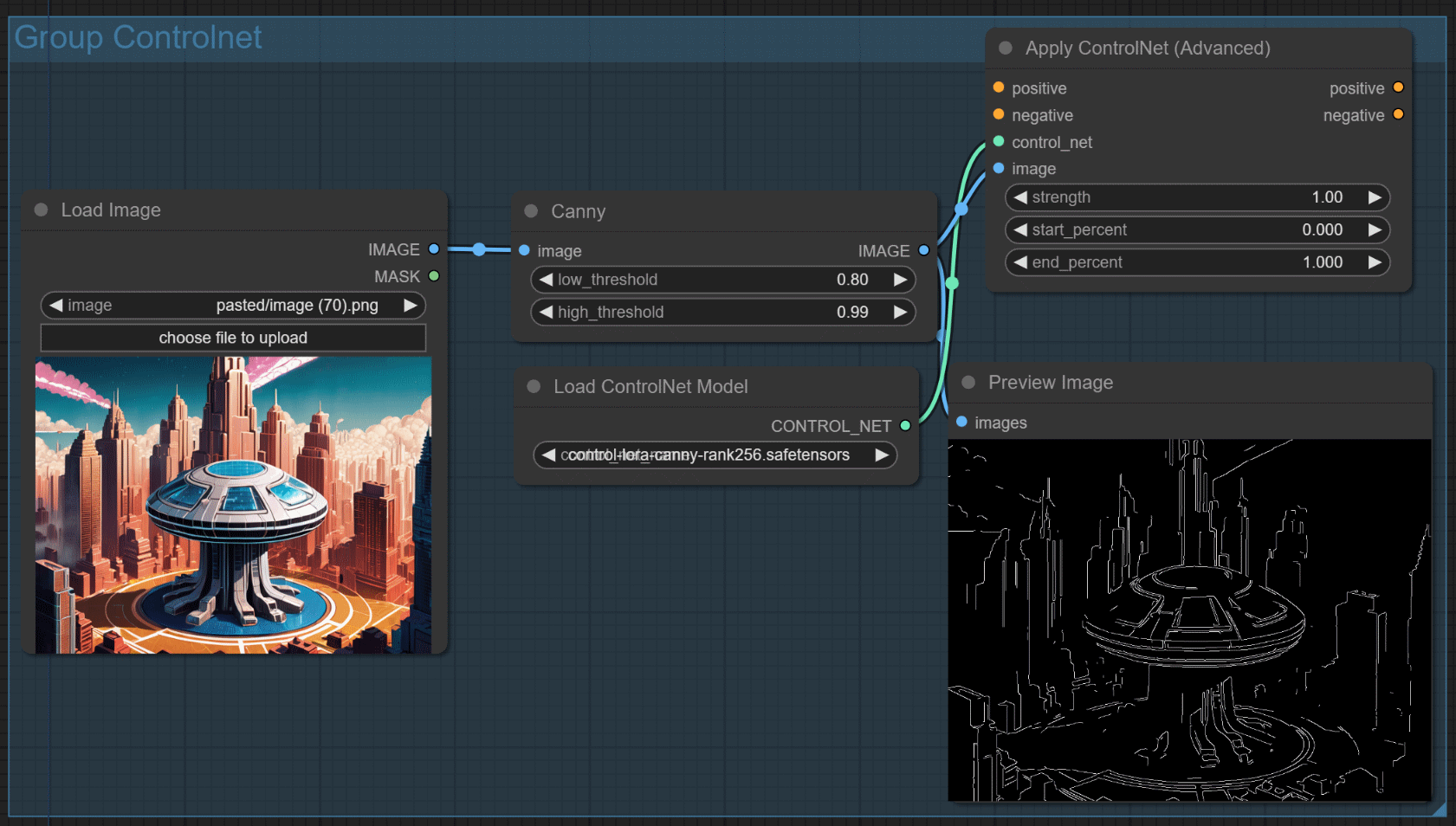1456x826 pixels.
Task: Click the Load ControlNet Model node title
Action: click(650, 387)
